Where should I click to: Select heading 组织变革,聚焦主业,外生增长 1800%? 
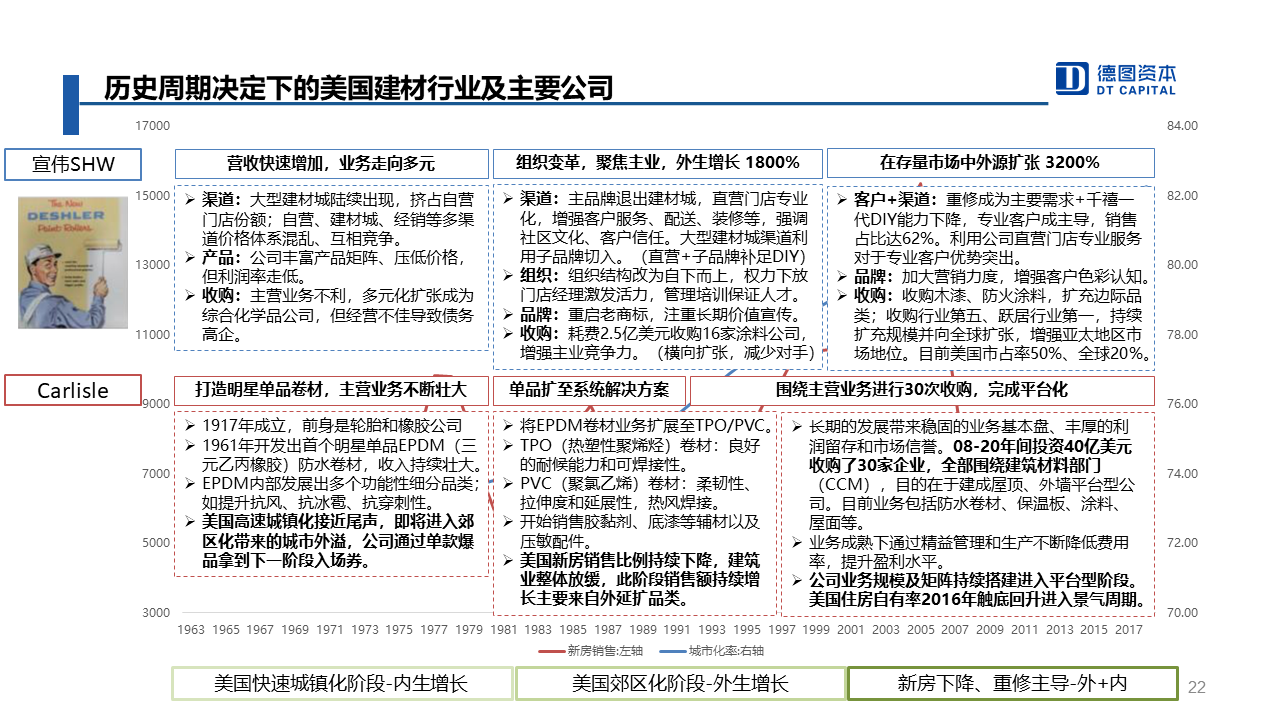(x=657, y=163)
